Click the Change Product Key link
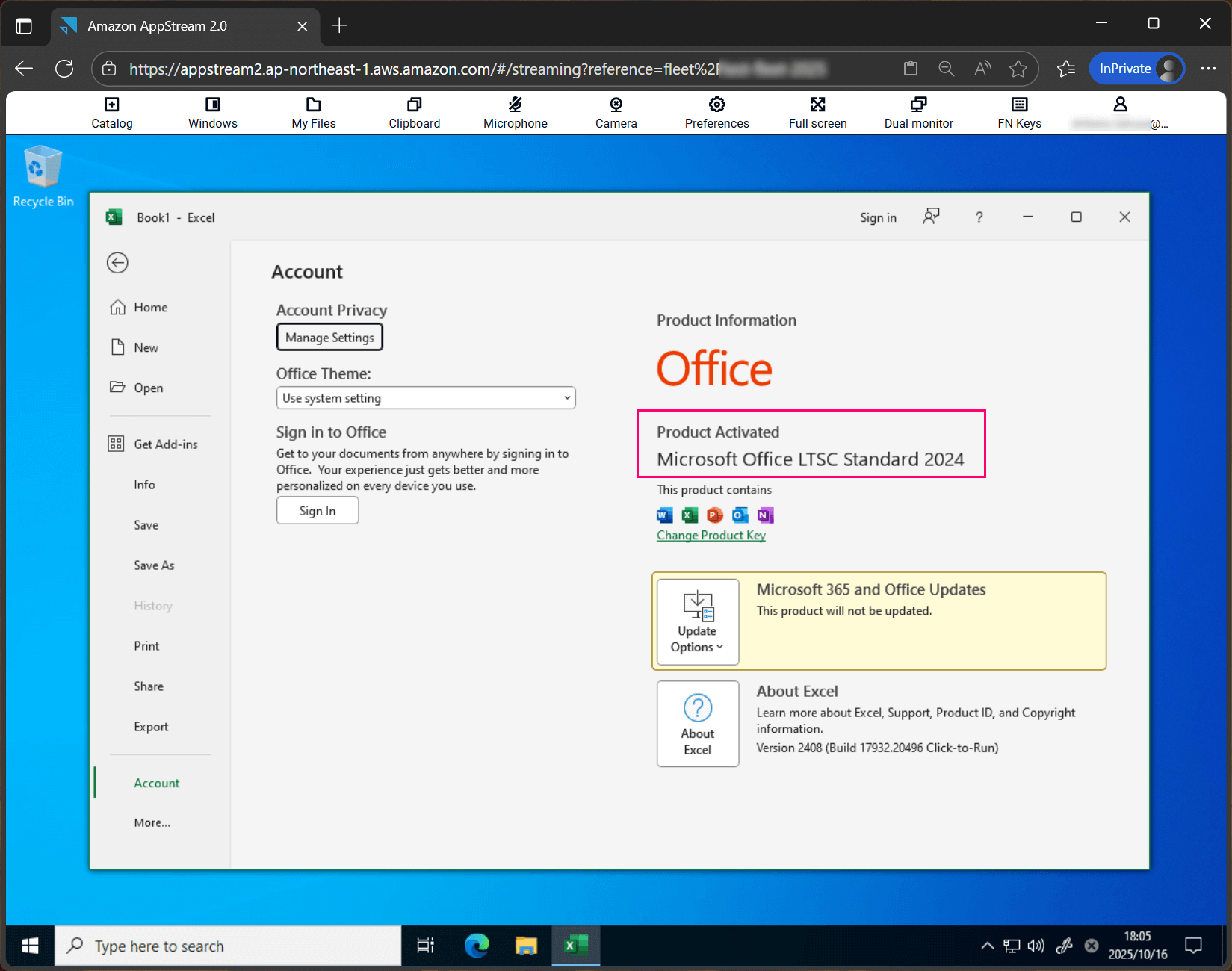Viewport: 1232px width, 971px height. click(711, 535)
